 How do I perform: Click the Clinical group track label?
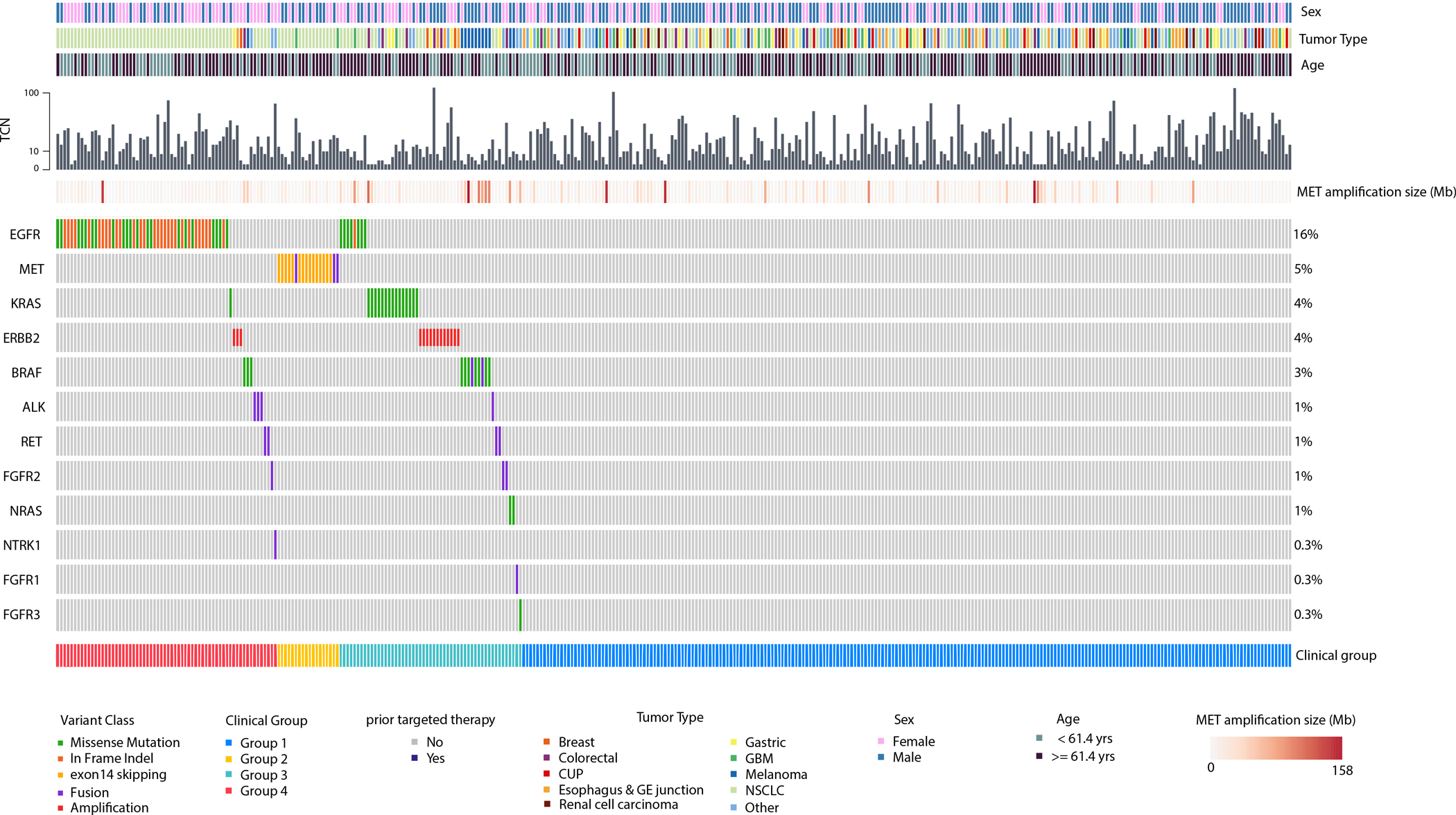(1336, 656)
